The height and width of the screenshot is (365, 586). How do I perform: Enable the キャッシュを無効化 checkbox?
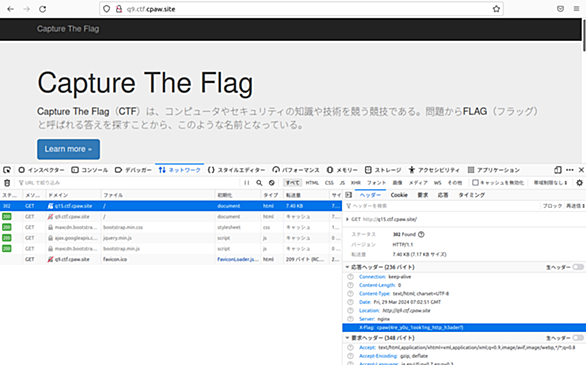(475, 183)
